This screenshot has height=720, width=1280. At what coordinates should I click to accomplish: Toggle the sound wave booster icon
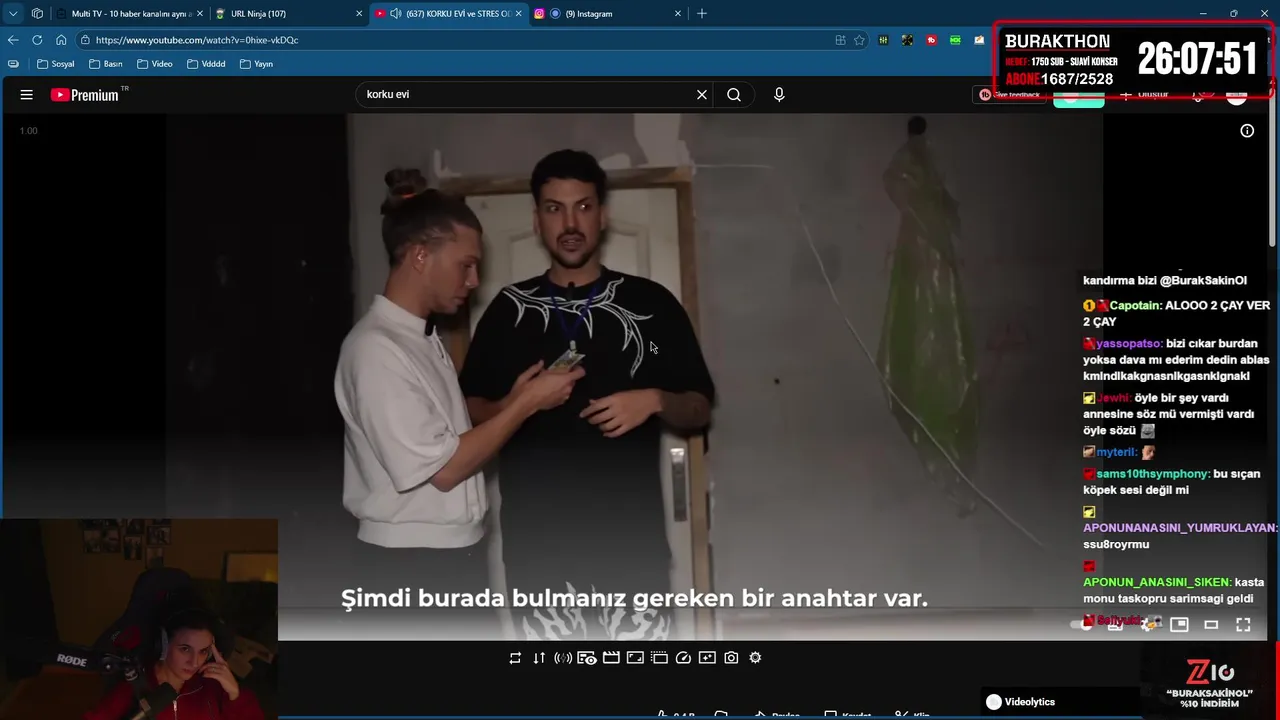[563, 658]
